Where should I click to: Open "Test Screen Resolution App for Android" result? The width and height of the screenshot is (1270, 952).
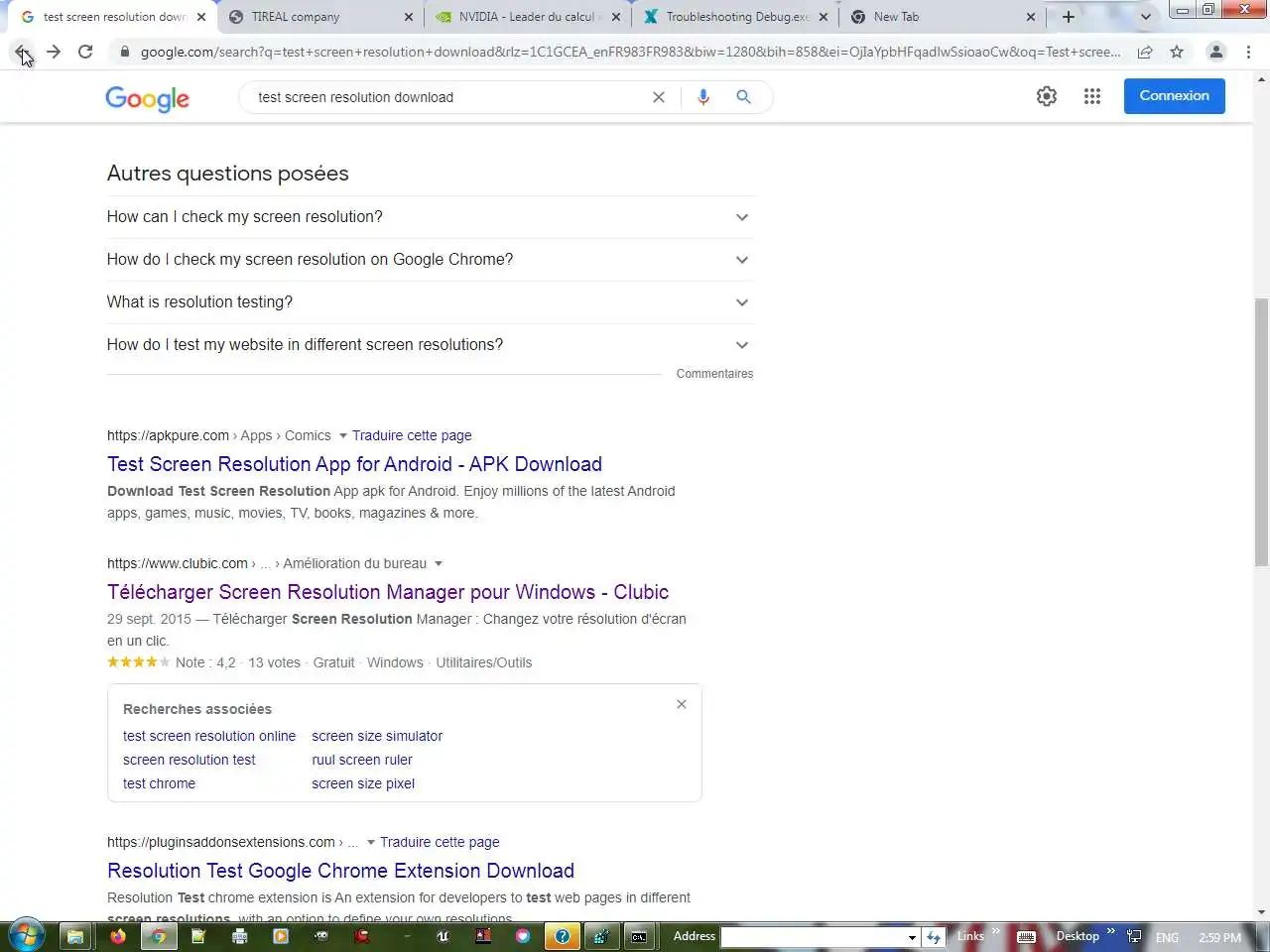[x=354, y=464]
